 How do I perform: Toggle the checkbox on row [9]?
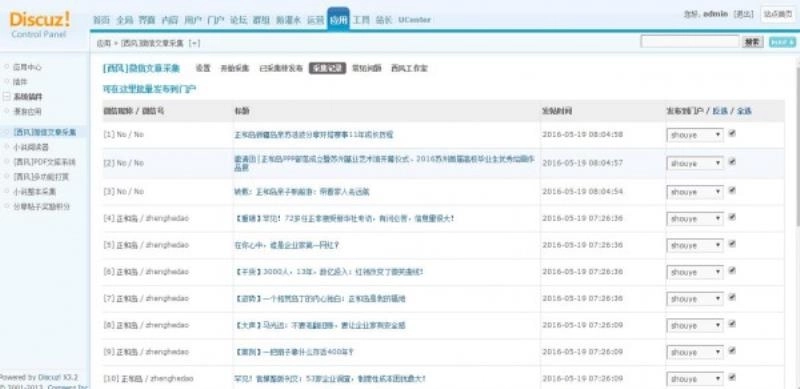(x=732, y=351)
